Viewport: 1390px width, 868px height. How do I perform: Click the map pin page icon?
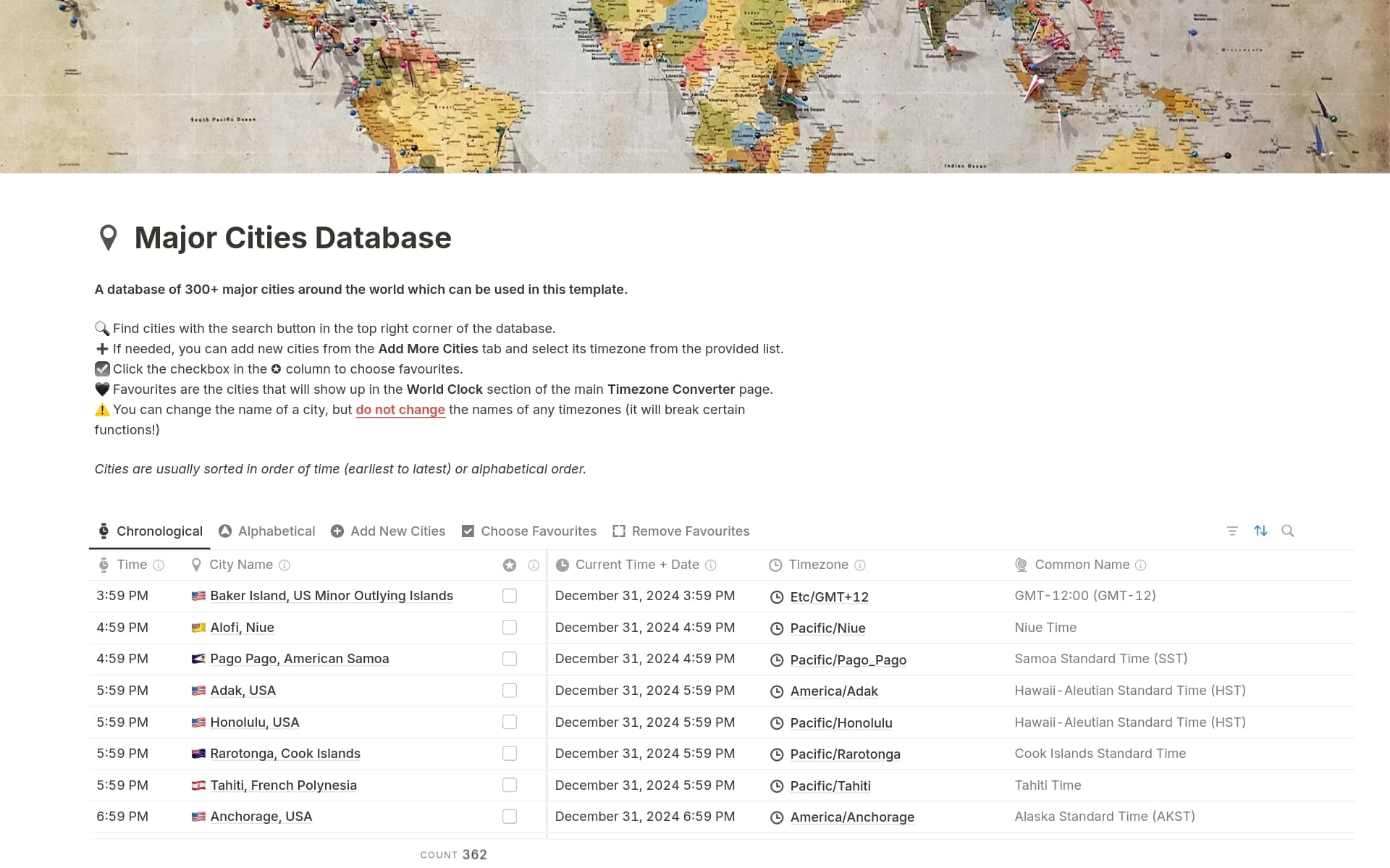pyautogui.click(x=108, y=237)
